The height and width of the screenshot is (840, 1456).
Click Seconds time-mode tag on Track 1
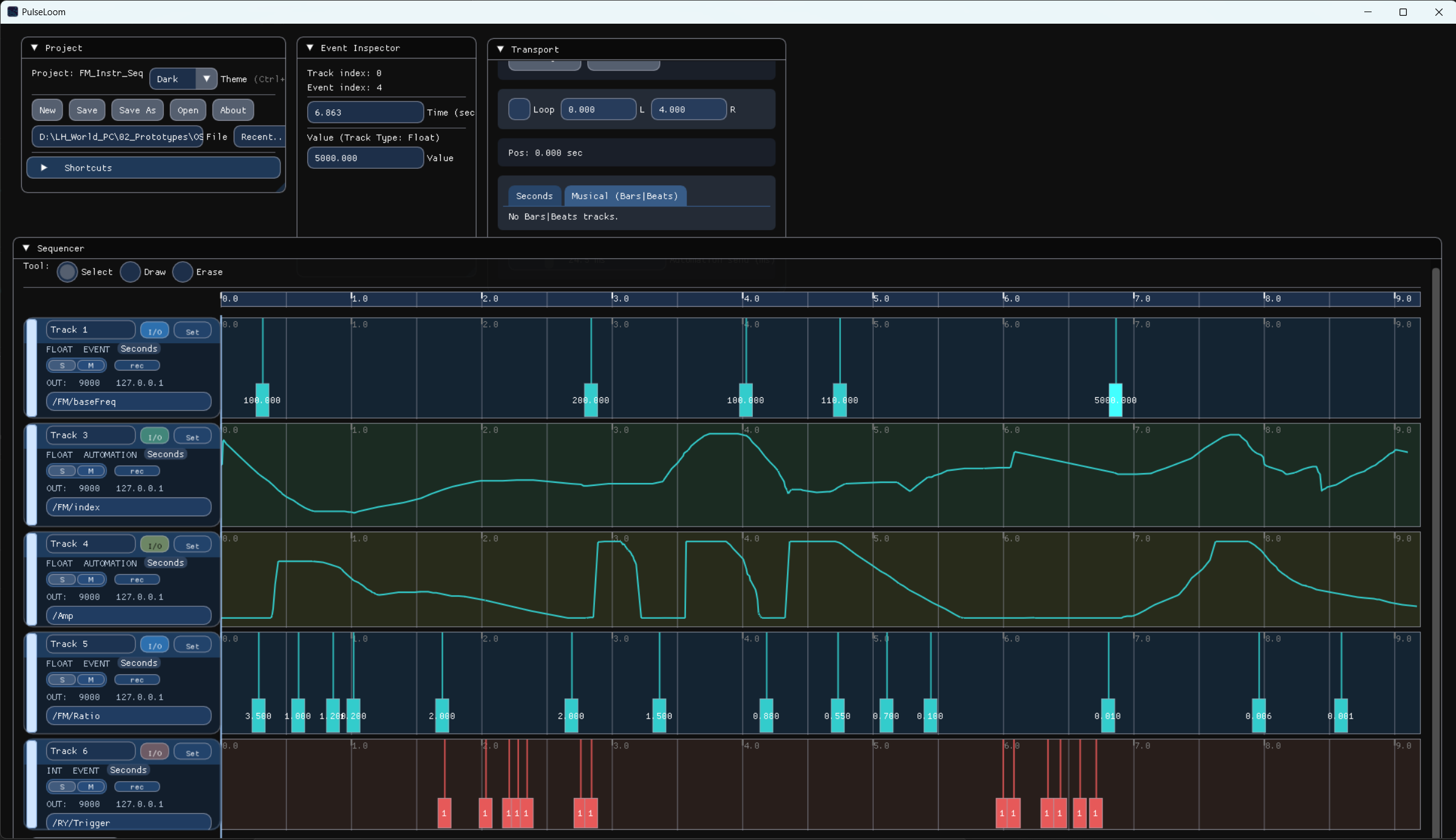(x=139, y=349)
